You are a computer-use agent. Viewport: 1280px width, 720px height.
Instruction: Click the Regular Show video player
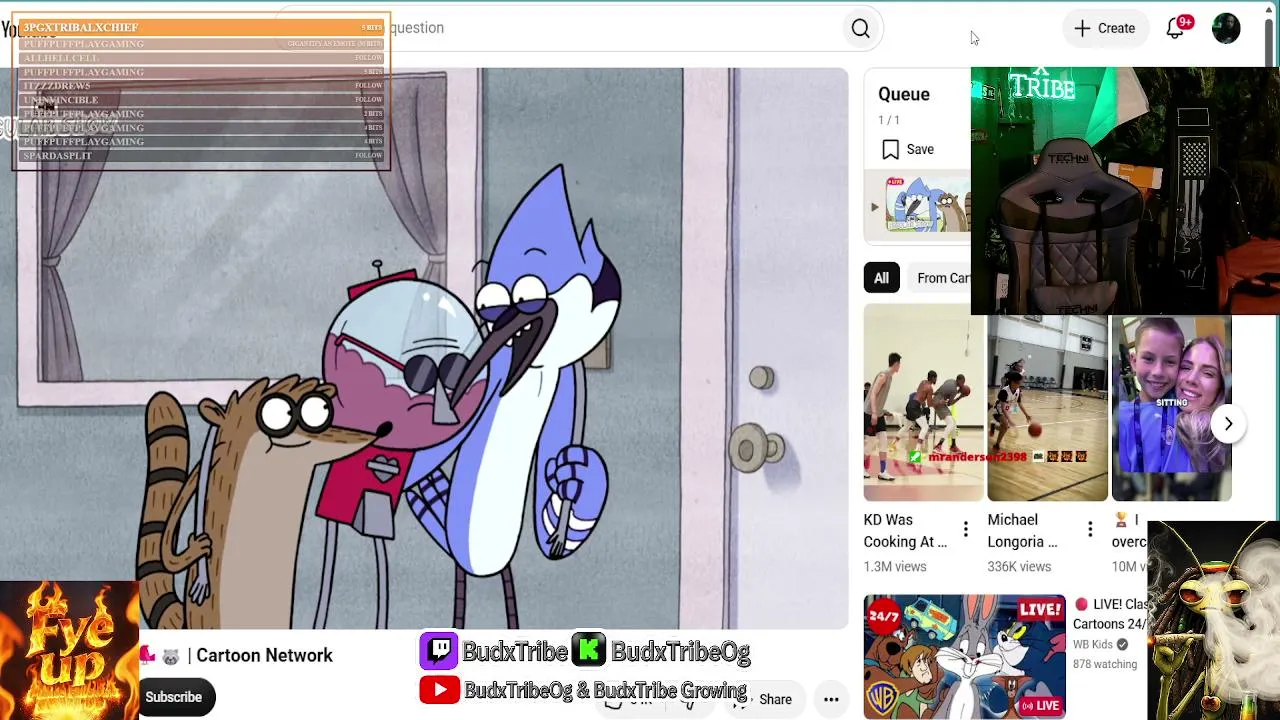point(424,348)
